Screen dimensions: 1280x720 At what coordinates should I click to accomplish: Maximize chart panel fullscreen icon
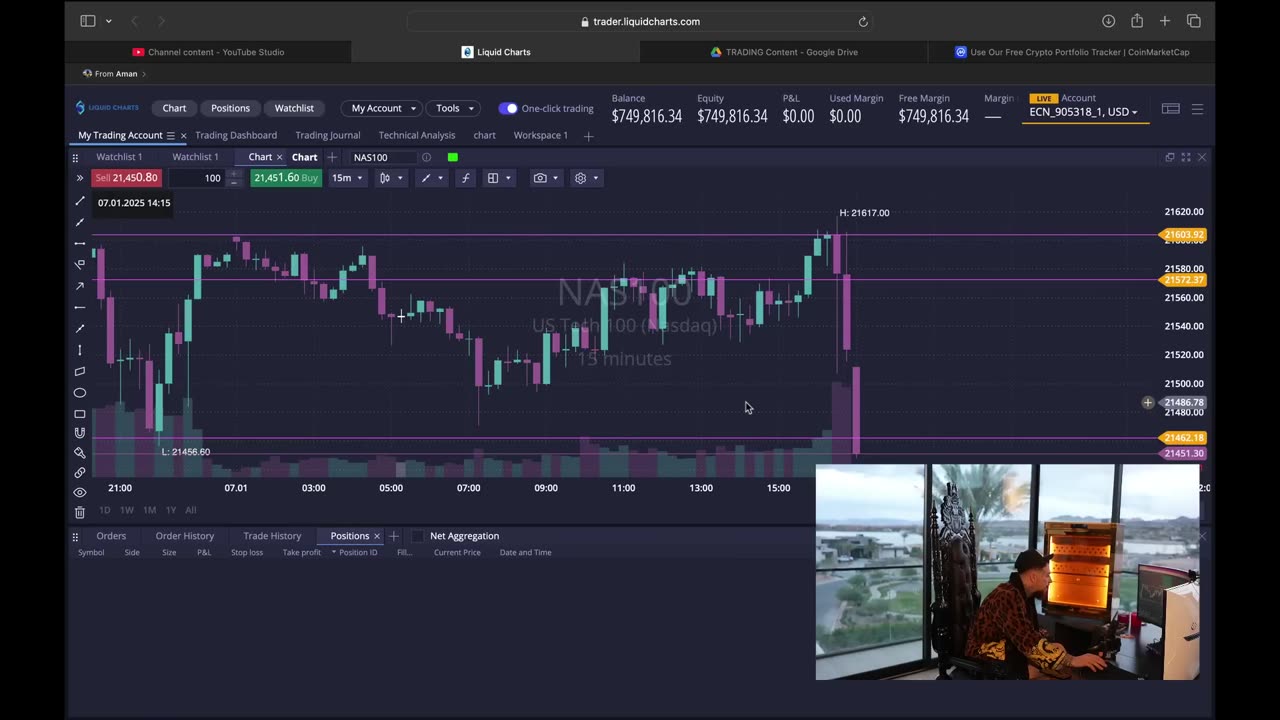click(x=1186, y=157)
